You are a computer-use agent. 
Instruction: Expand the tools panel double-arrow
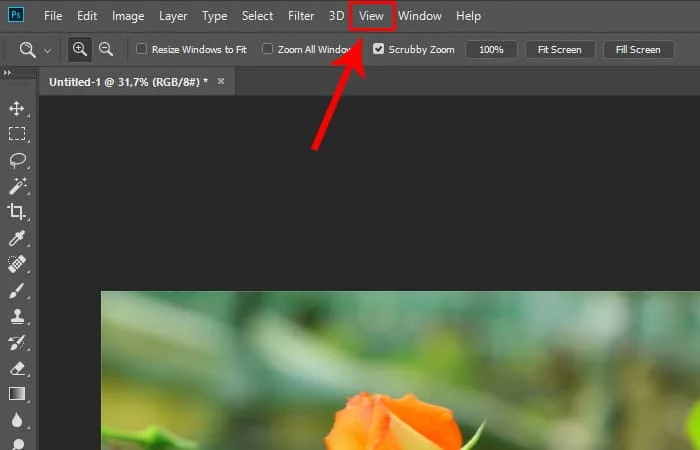pyautogui.click(x=7, y=72)
